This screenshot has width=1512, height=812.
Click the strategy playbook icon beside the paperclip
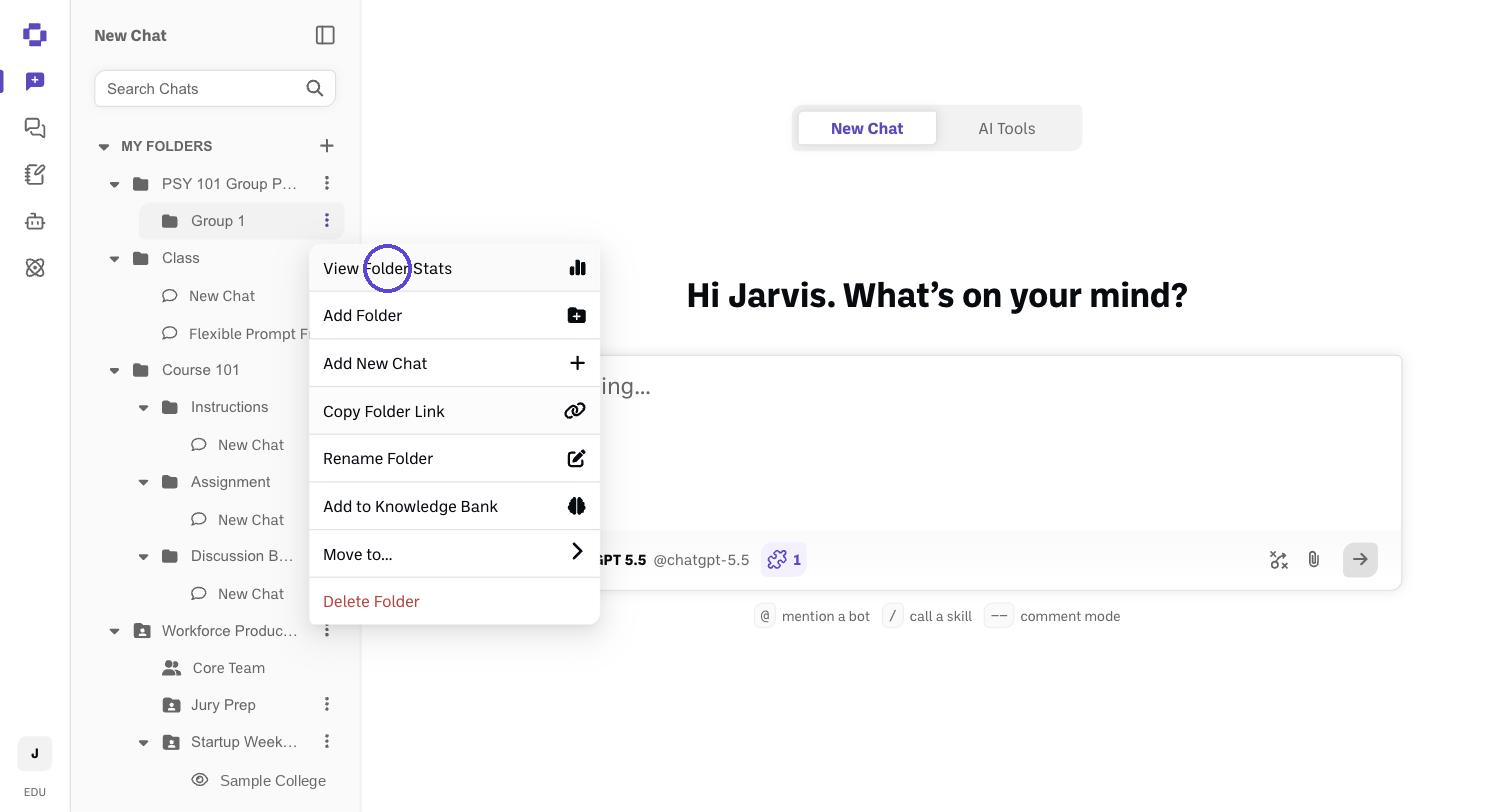[x=1278, y=560]
